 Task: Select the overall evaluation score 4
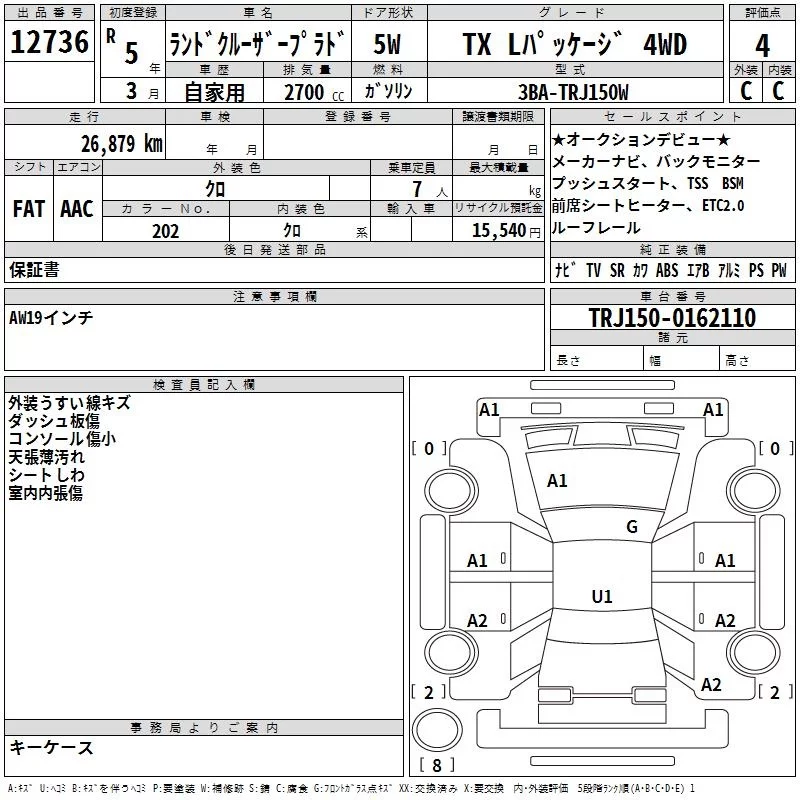(x=762, y=46)
